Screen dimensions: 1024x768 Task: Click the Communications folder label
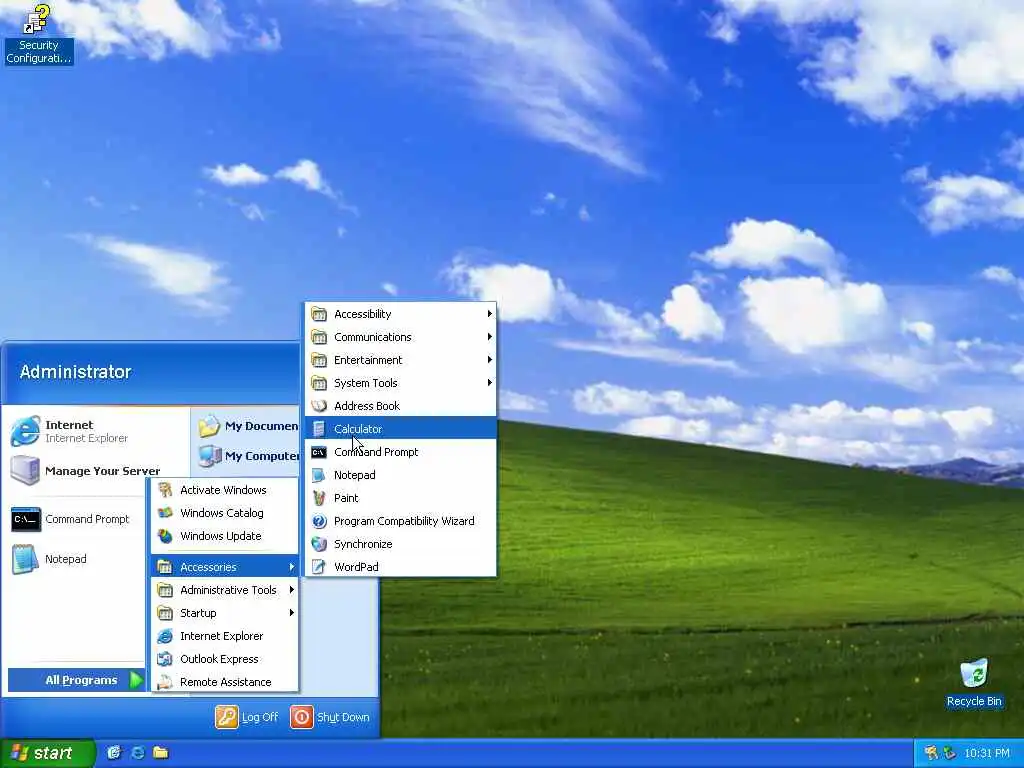pos(373,337)
